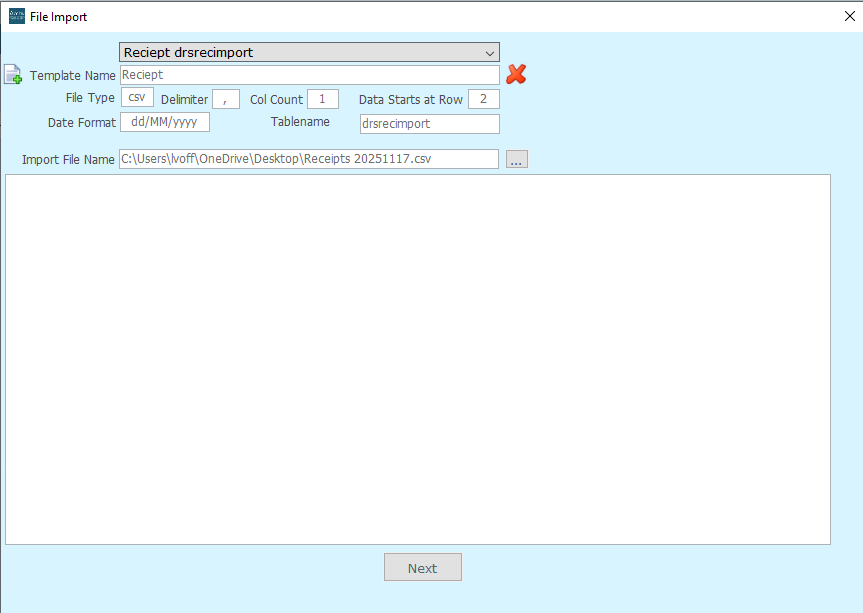
Task: Select the File Type csv field
Action: [x=137, y=98]
